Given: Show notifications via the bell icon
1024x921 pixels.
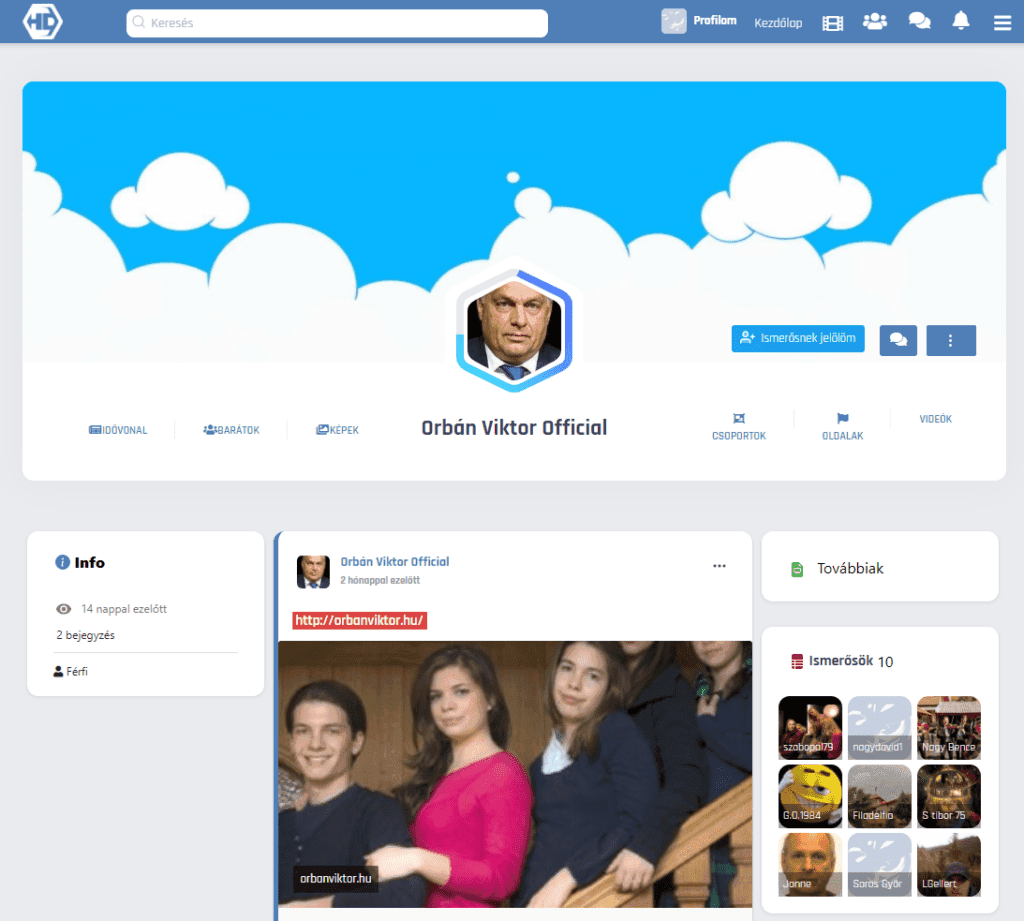Looking at the screenshot, I should [960, 22].
